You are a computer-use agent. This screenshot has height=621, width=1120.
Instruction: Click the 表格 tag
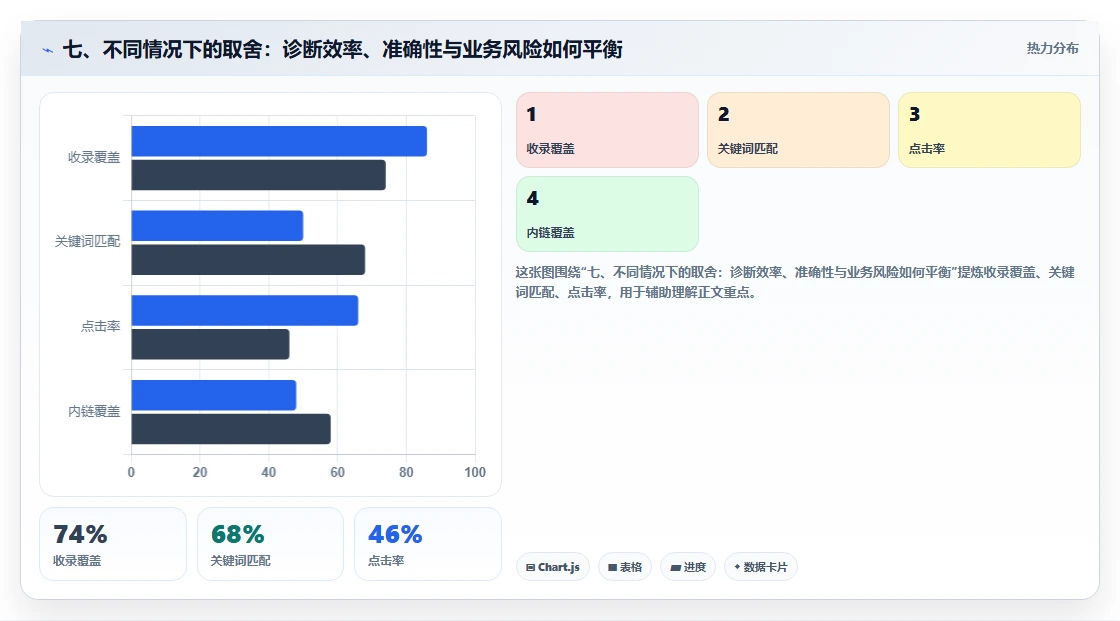625,567
